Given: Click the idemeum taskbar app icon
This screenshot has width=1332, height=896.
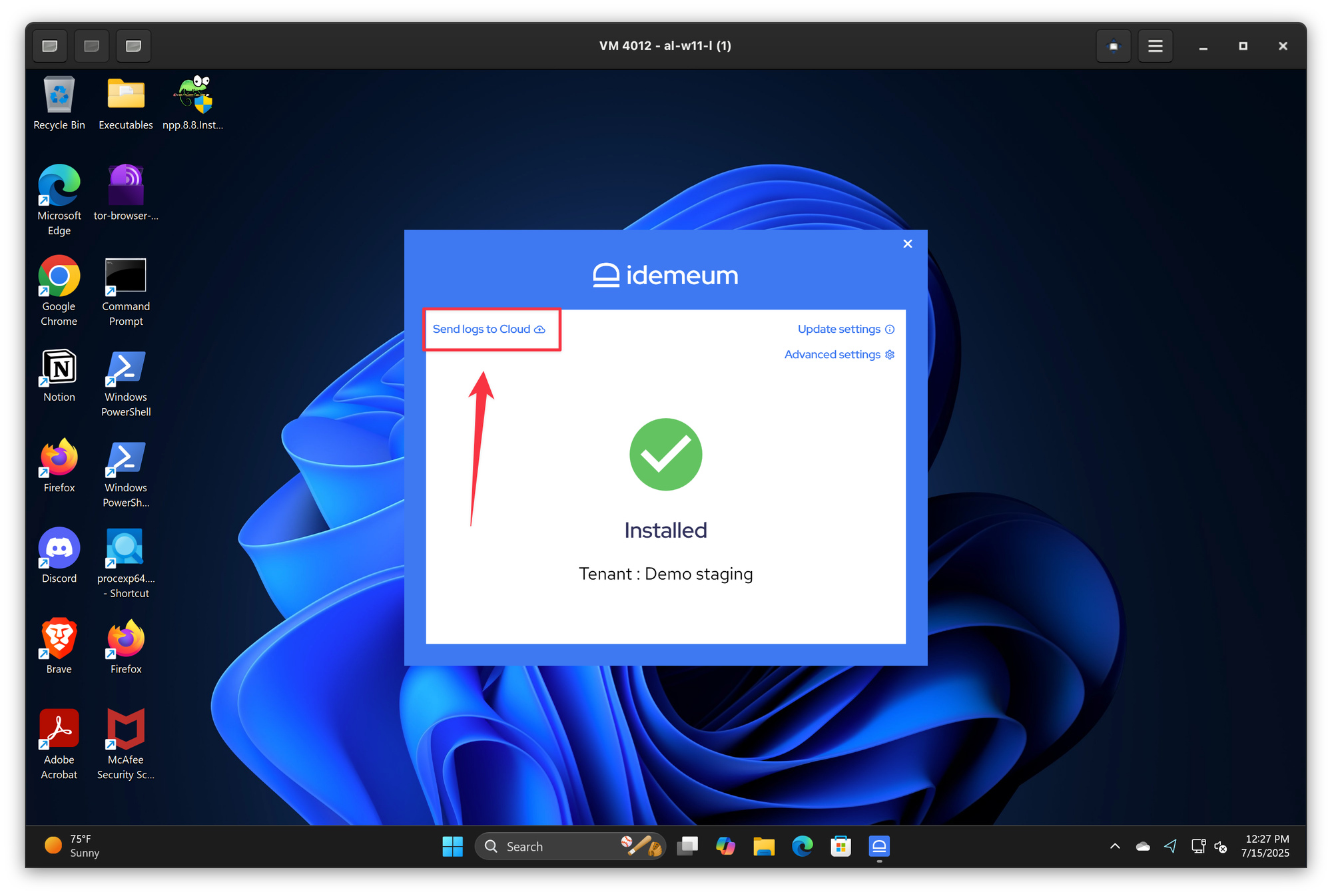Looking at the screenshot, I should pos(879,846).
